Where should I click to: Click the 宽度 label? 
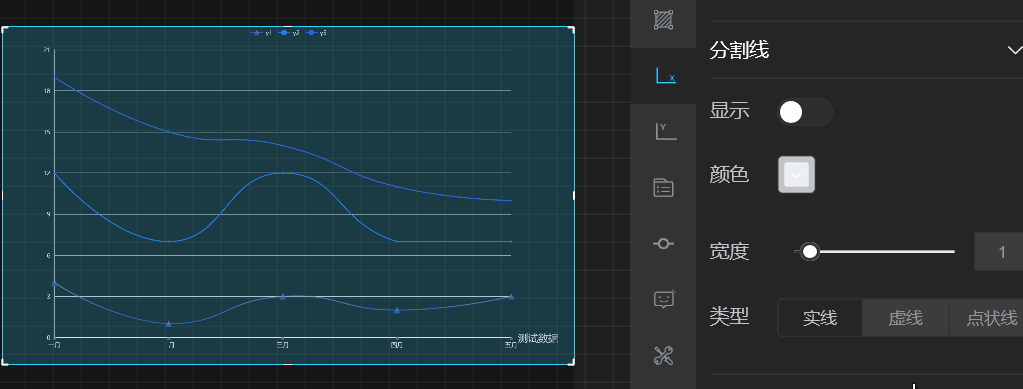(729, 251)
